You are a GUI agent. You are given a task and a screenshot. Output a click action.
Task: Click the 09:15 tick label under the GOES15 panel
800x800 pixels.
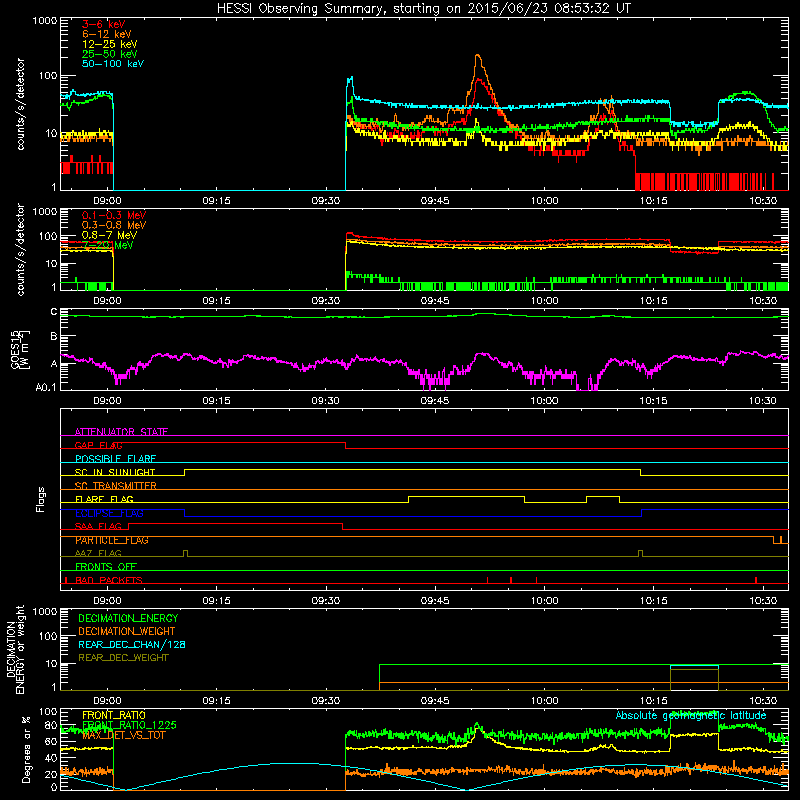216,401
